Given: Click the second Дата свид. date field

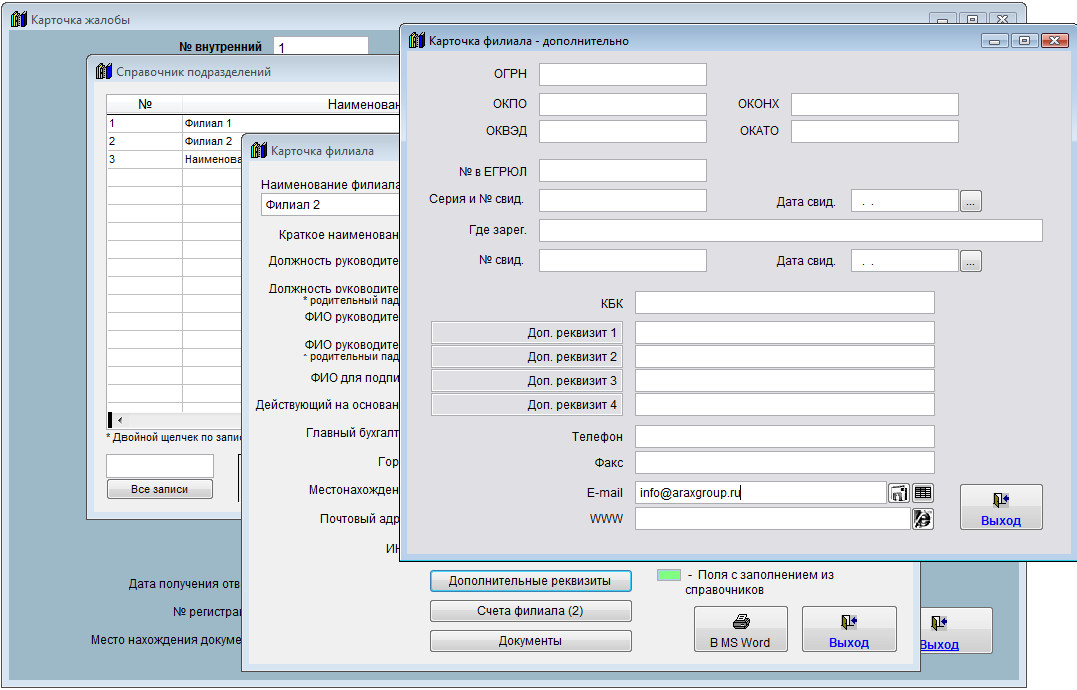Looking at the screenshot, I should 905,261.
